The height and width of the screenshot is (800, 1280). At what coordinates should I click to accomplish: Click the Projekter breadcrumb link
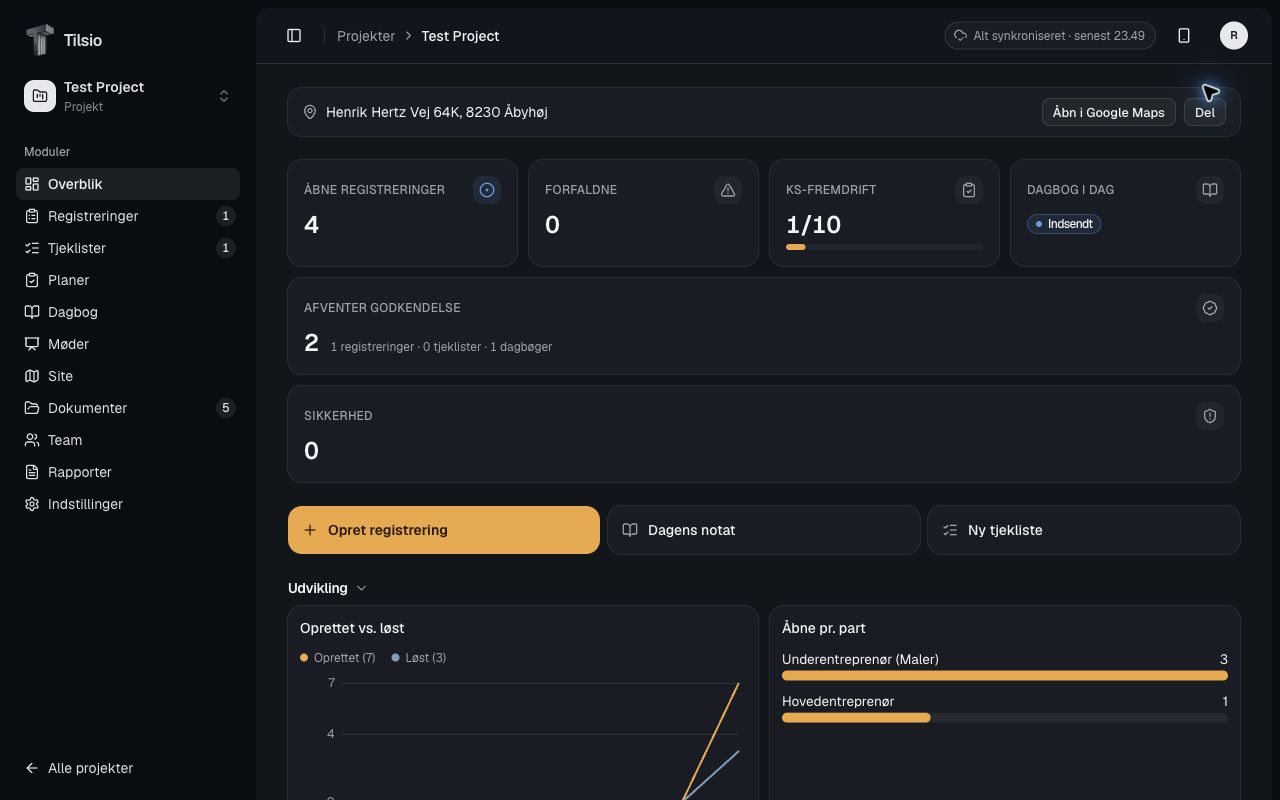[366, 36]
